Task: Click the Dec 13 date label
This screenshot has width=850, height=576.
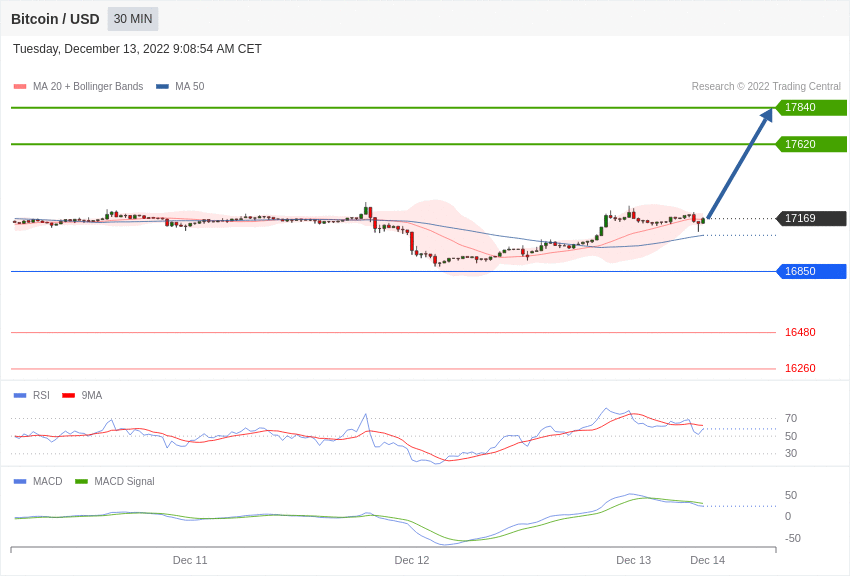Action: 633,560
